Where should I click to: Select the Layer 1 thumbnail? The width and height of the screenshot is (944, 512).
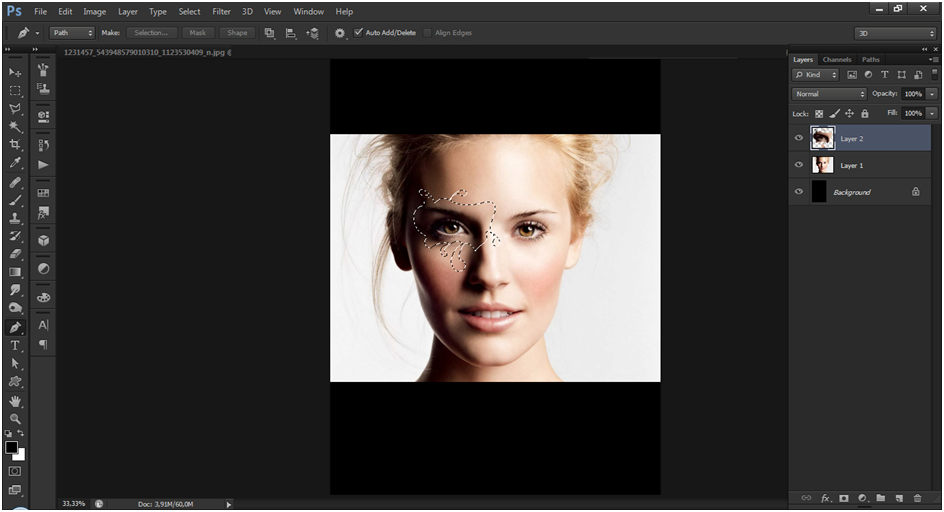pos(823,165)
